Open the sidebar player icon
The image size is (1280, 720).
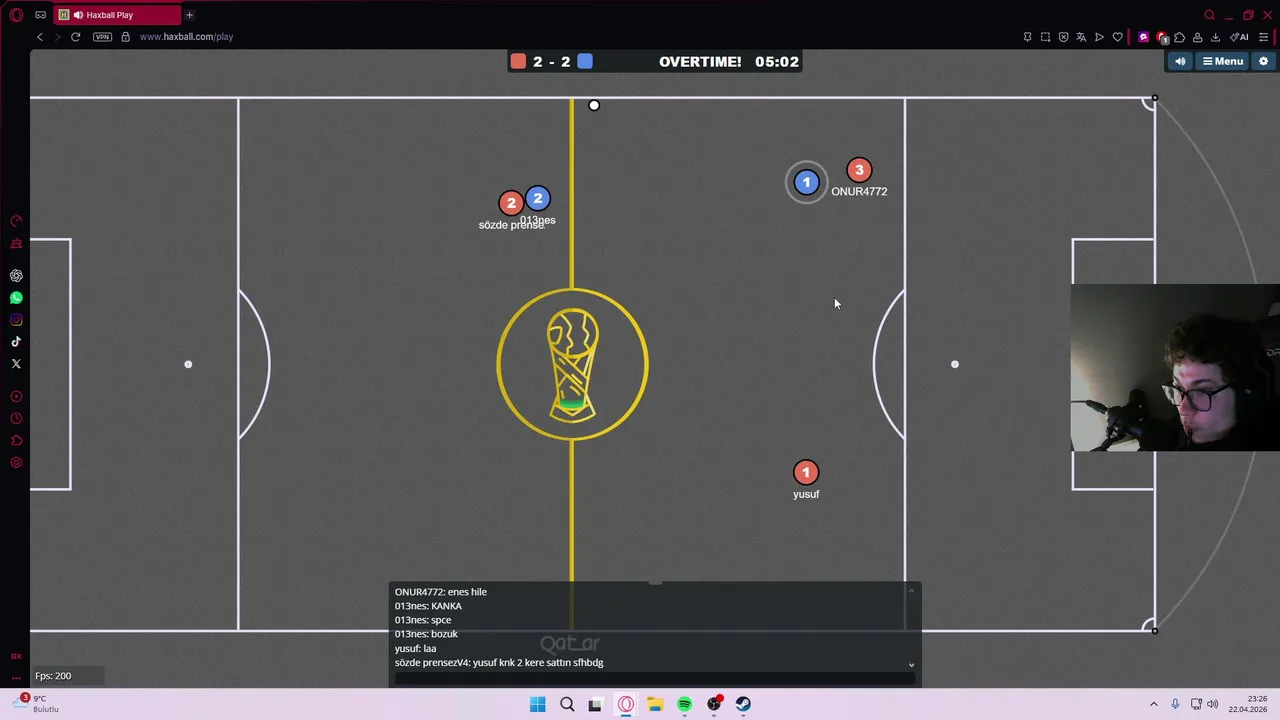[x=16, y=396]
